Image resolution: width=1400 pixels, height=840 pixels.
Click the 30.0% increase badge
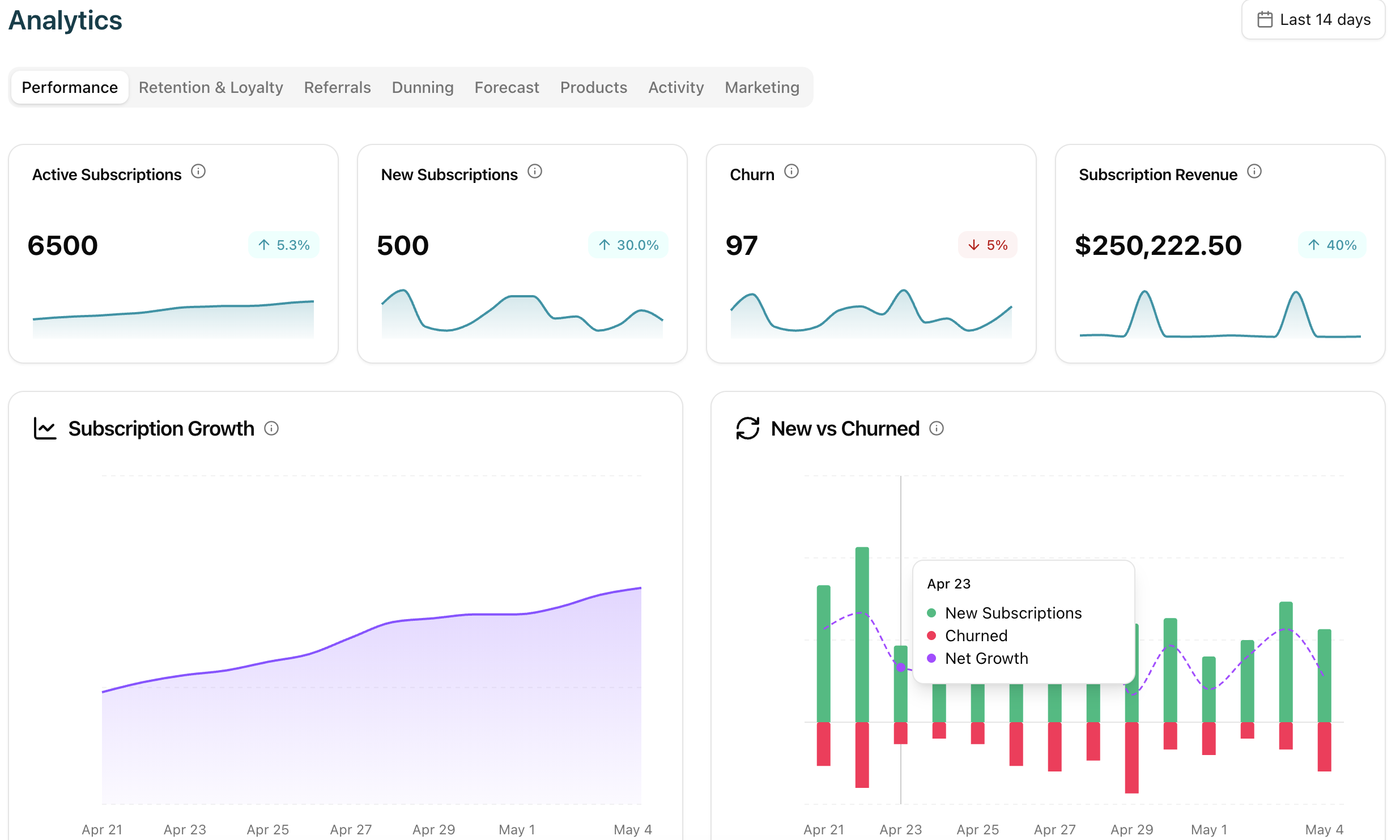(628, 245)
